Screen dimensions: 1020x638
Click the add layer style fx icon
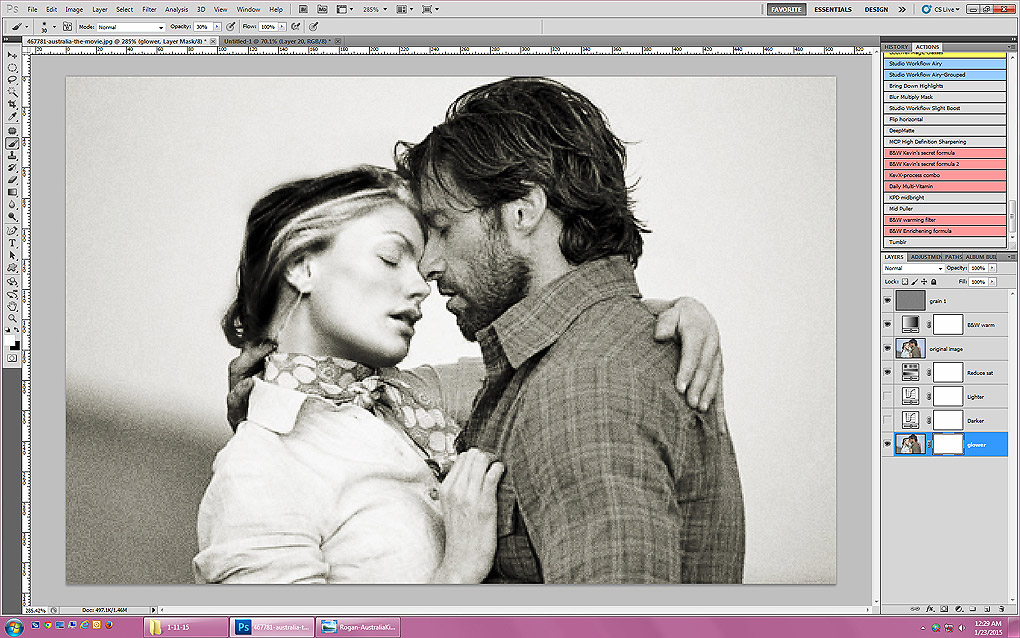pos(930,607)
